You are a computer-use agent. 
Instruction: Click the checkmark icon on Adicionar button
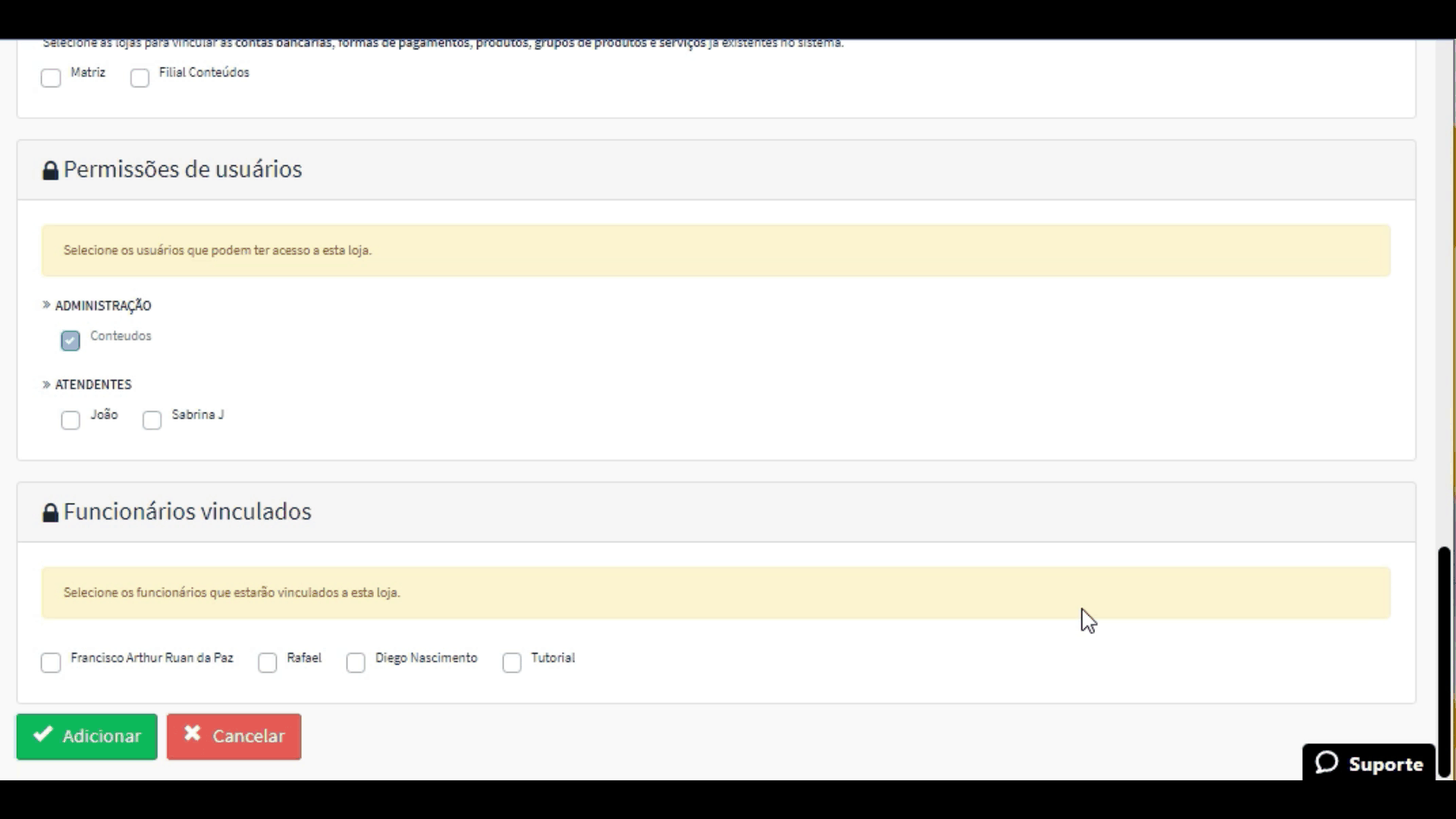point(43,734)
